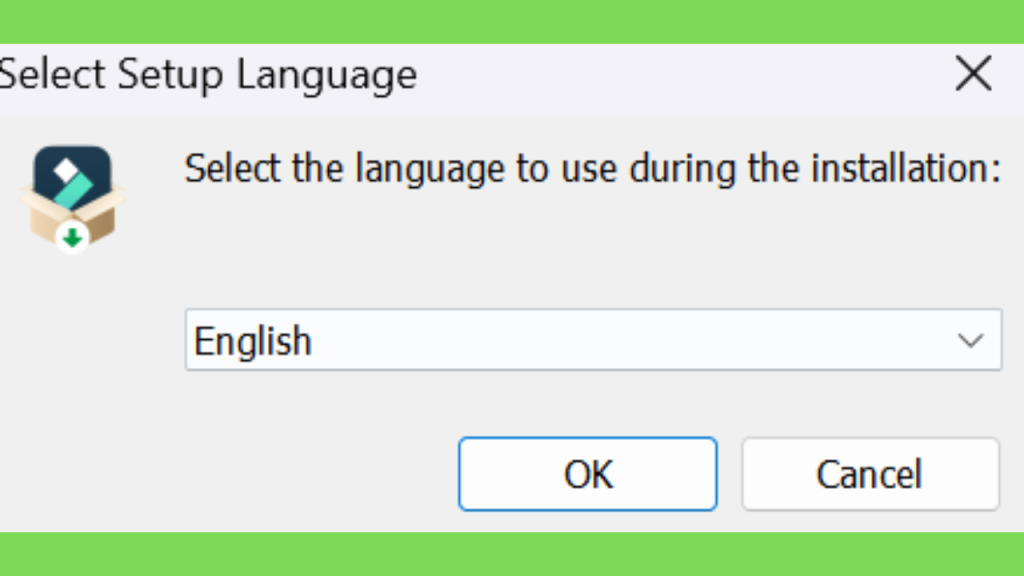Select the English text in language field
This screenshot has height=576, width=1024.
pyautogui.click(x=253, y=342)
